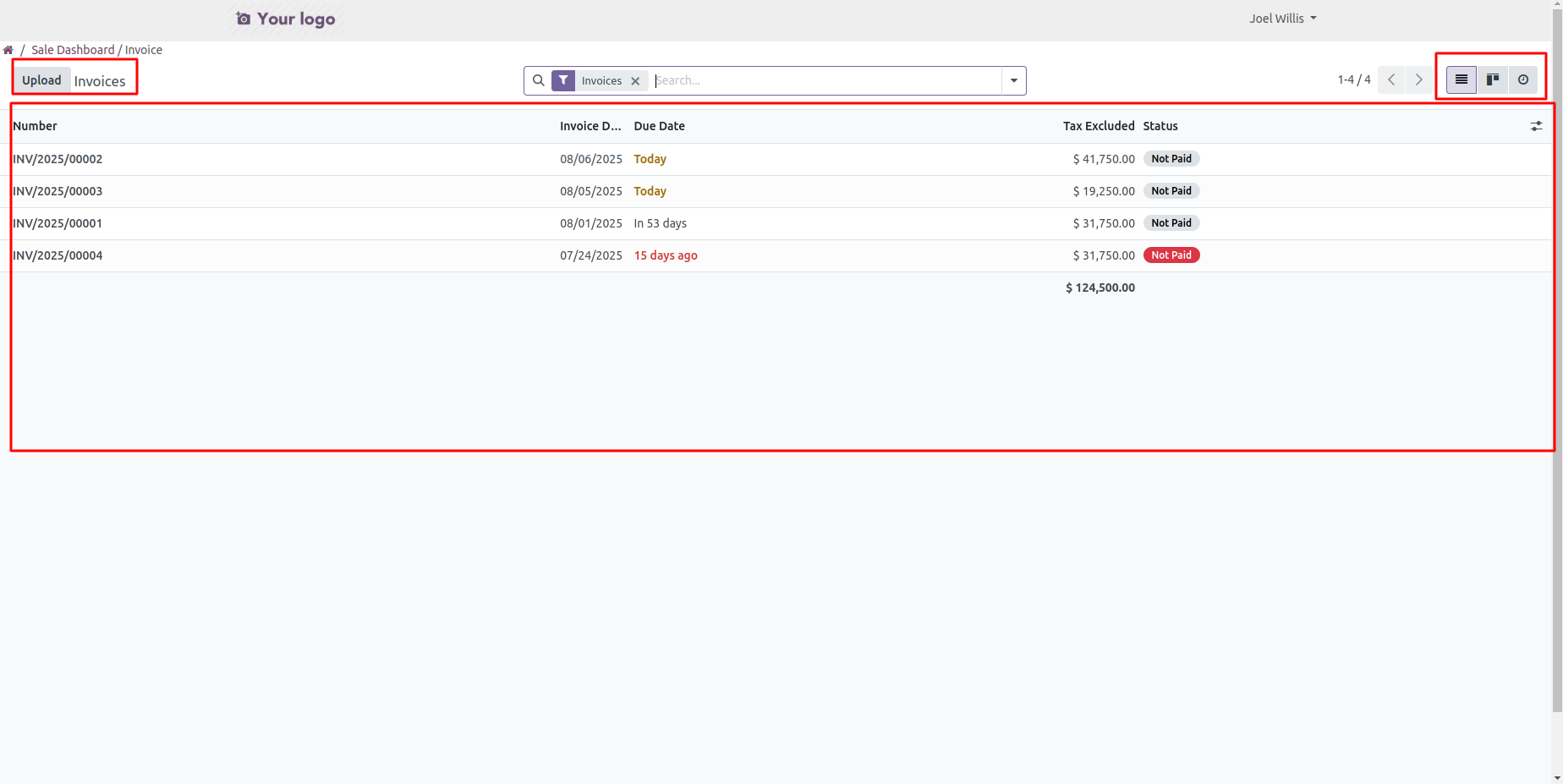Open invoice INV/2025/00003
Image resolution: width=1563 pixels, height=784 pixels.
tap(58, 191)
